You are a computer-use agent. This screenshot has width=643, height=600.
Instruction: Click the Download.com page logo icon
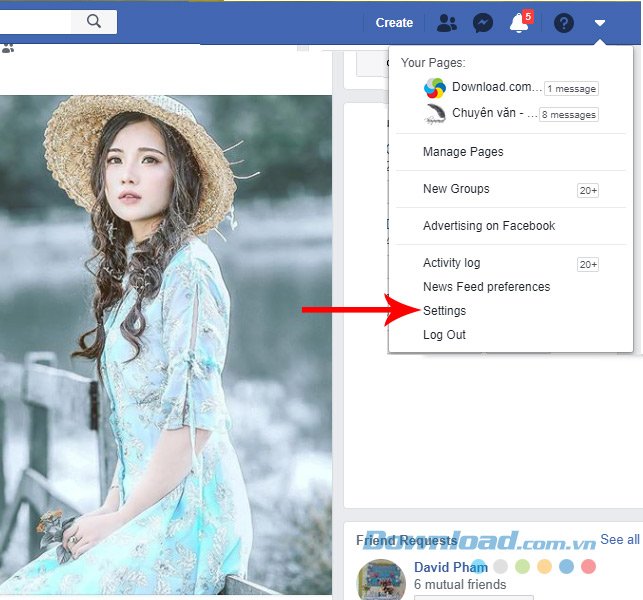[x=434, y=88]
